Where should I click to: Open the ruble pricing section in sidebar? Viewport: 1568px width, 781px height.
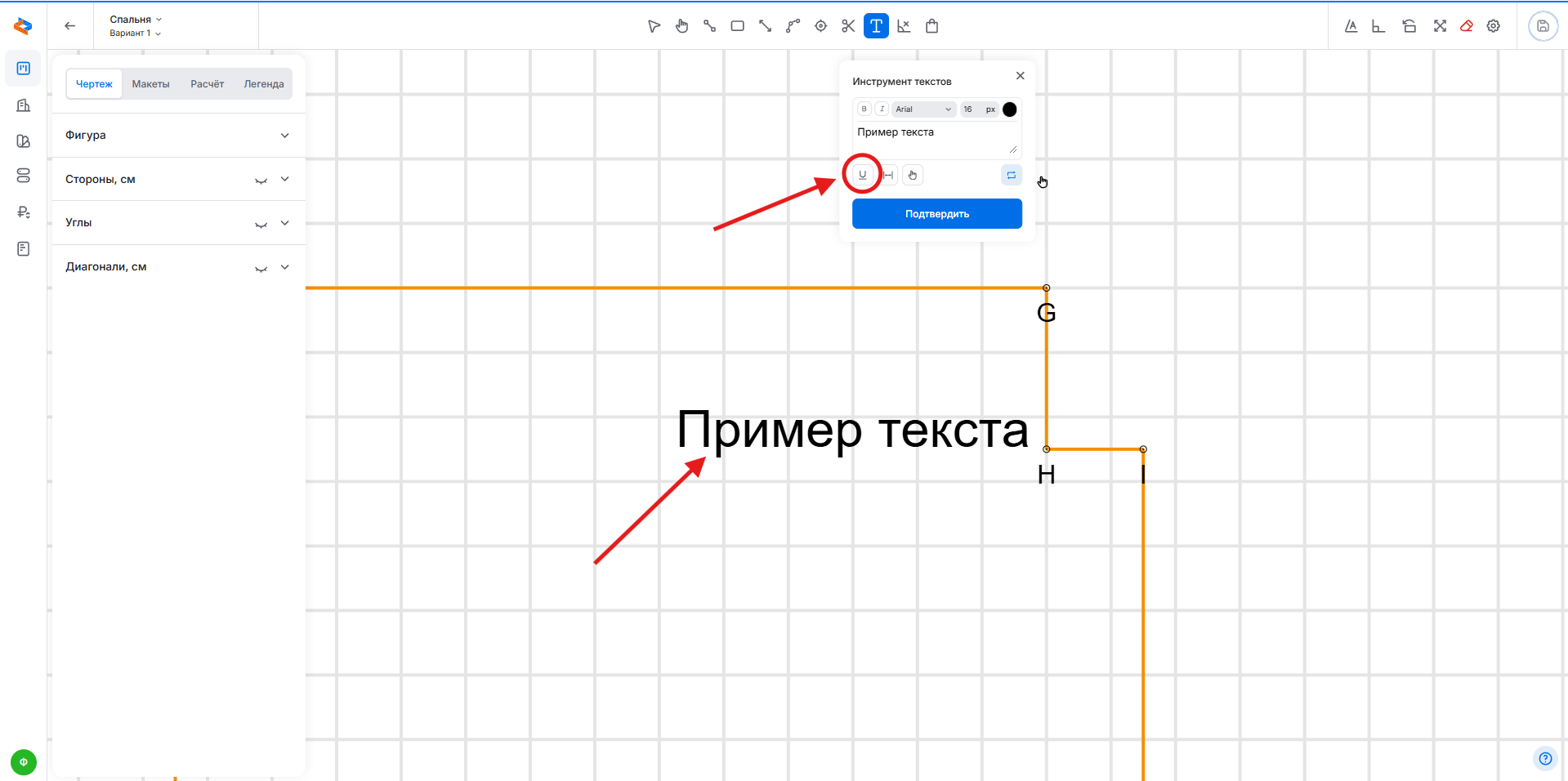[23, 212]
